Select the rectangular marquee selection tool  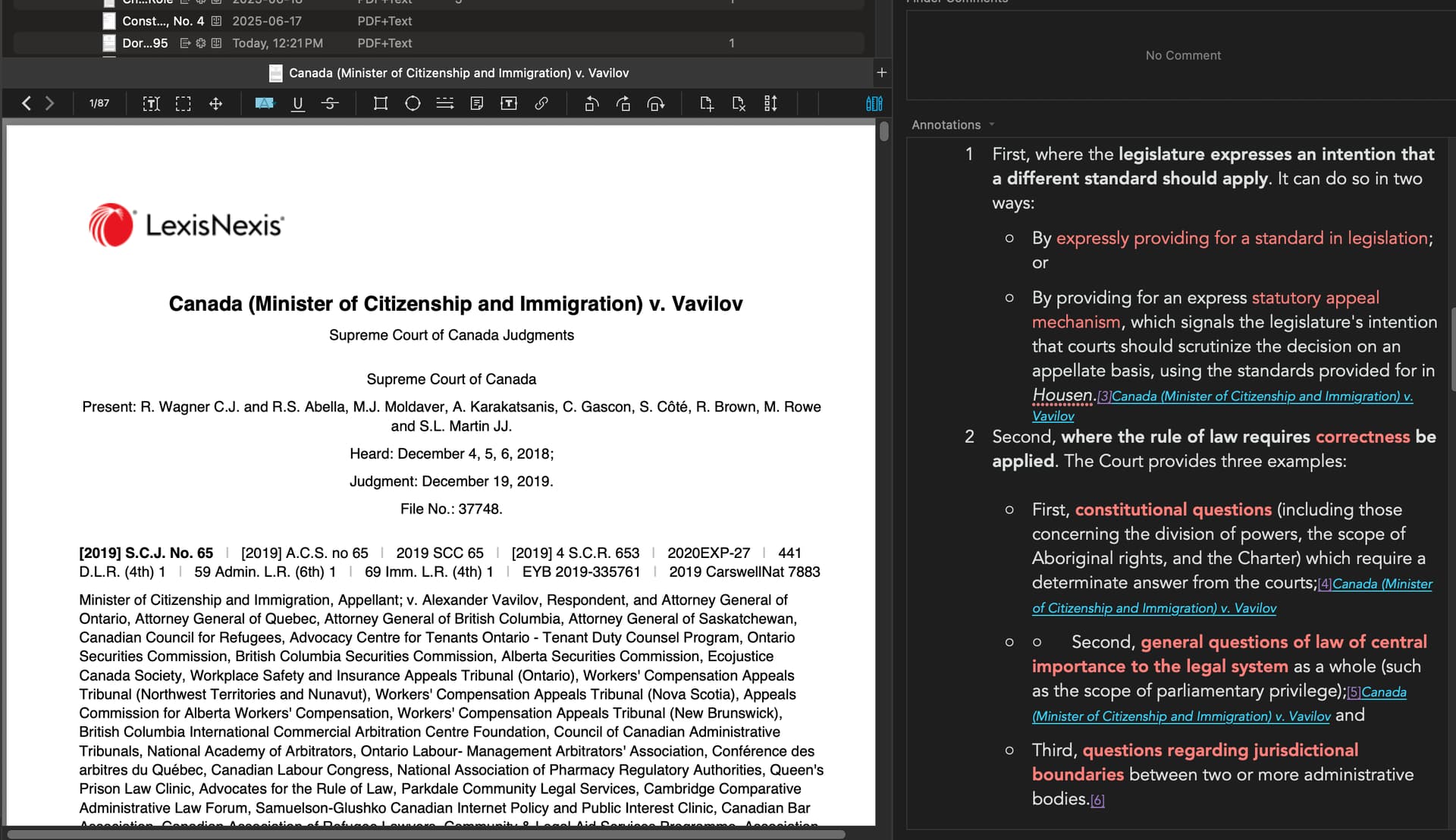click(184, 104)
